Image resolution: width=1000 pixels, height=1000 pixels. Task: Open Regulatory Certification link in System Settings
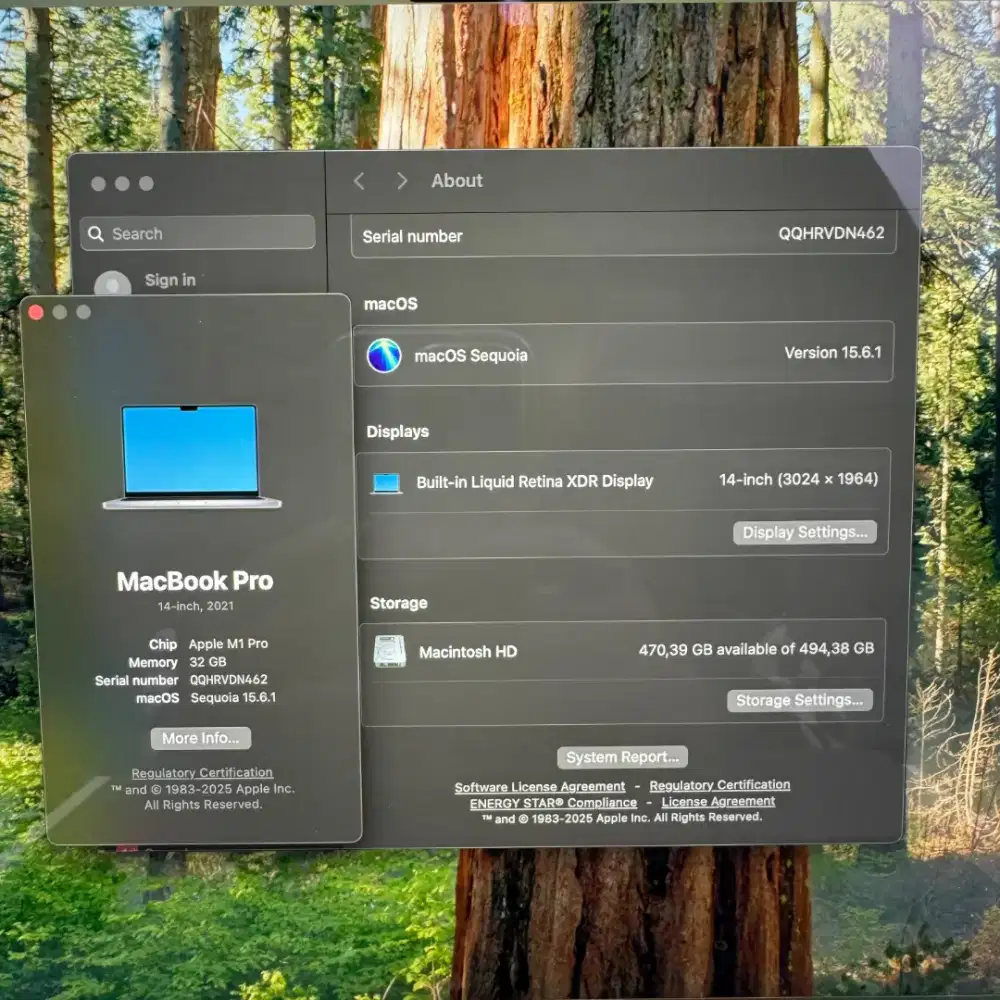pyautogui.click(x=719, y=785)
